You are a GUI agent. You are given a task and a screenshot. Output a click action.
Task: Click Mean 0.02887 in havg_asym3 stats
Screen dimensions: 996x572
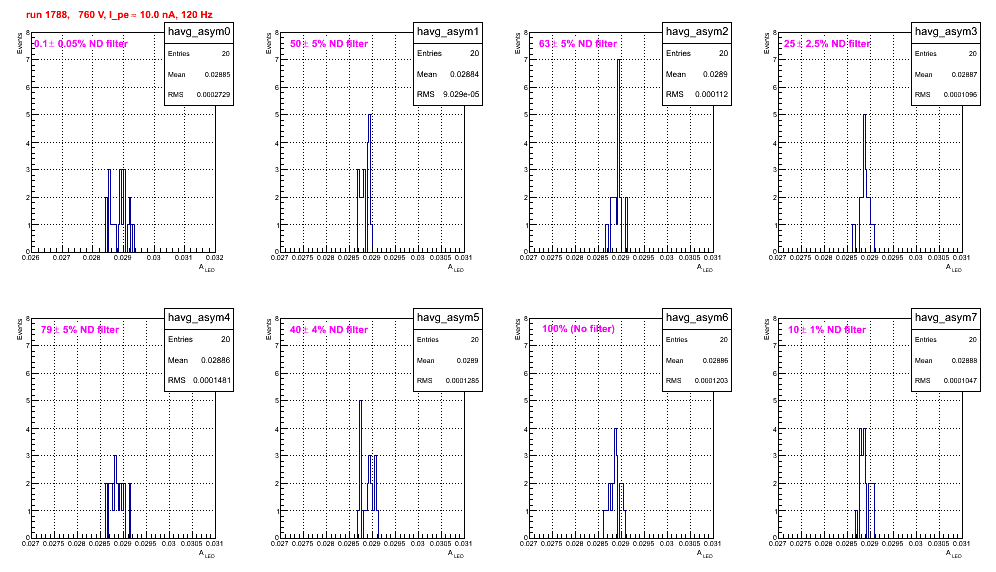[946, 74]
